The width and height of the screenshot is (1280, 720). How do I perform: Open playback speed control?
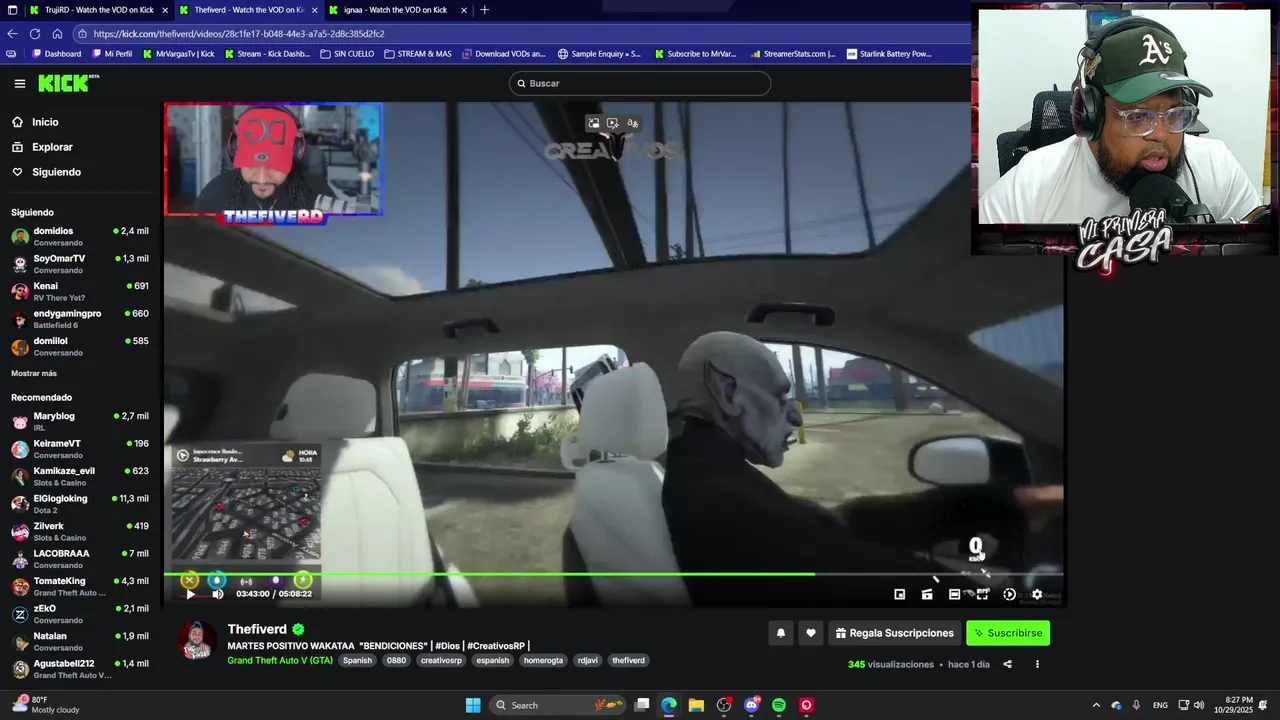(x=1010, y=594)
